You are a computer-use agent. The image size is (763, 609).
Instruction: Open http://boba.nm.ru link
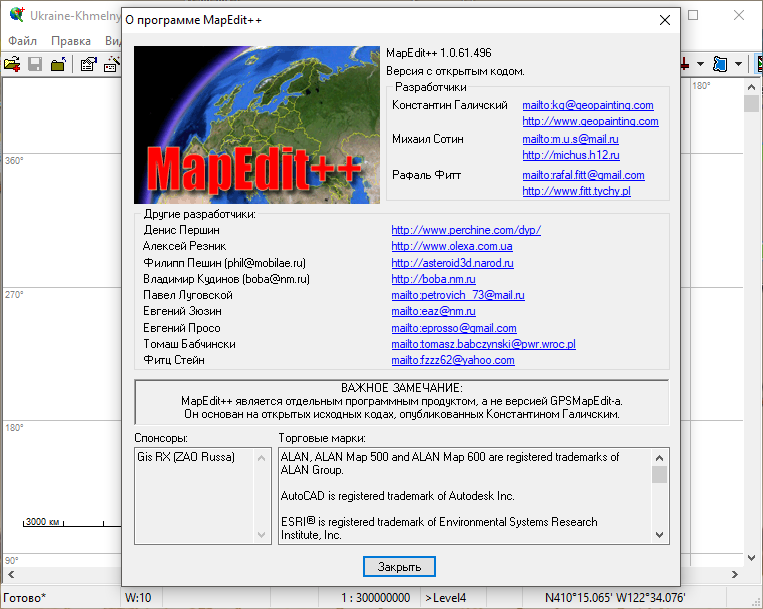[x=434, y=279]
